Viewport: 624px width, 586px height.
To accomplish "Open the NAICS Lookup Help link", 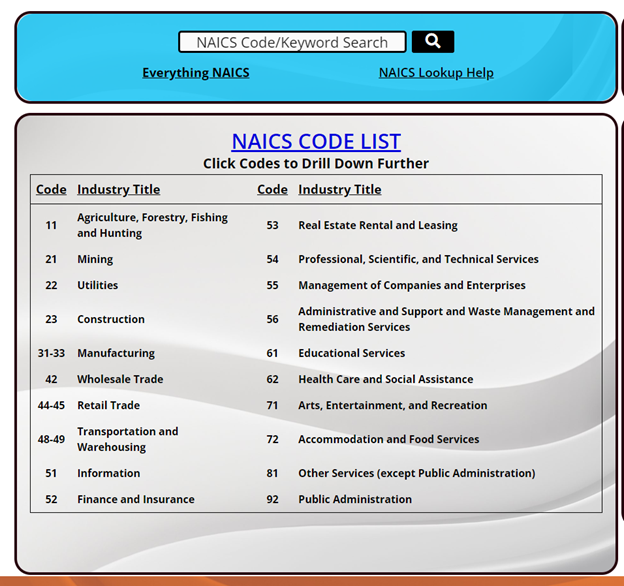I will [x=435, y=72].
